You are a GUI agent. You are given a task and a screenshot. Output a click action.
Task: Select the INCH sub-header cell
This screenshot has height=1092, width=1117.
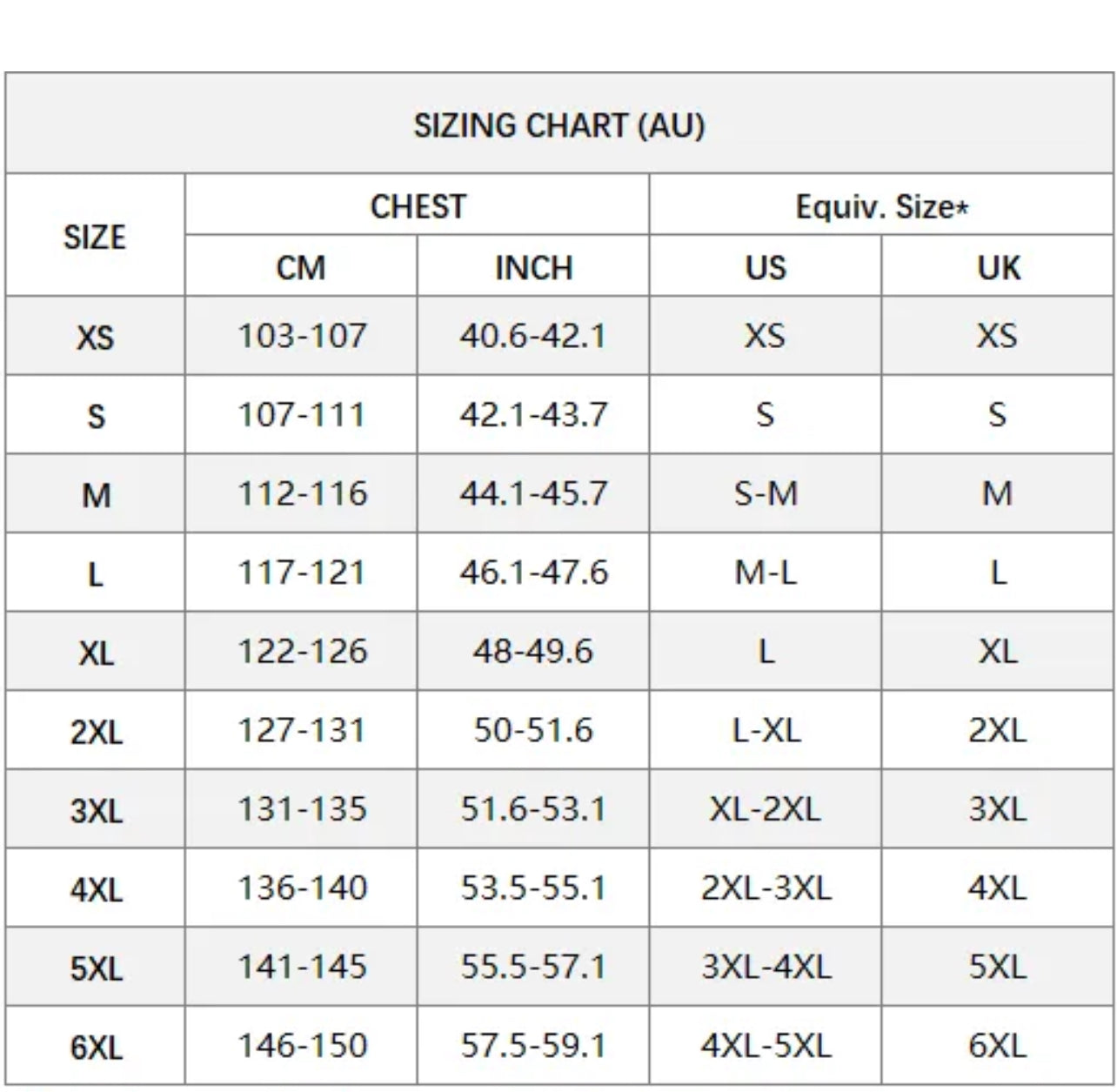coord(533,267)
